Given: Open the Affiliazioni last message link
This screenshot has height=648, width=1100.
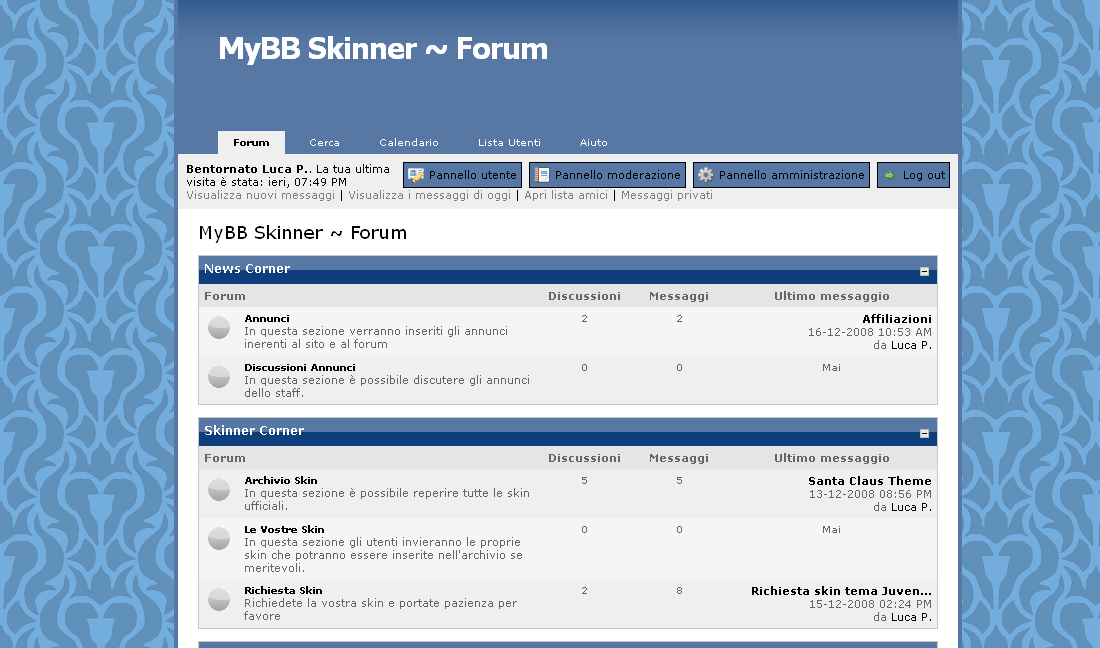Looking at the screenshot, I should click(x=896, y=319).
